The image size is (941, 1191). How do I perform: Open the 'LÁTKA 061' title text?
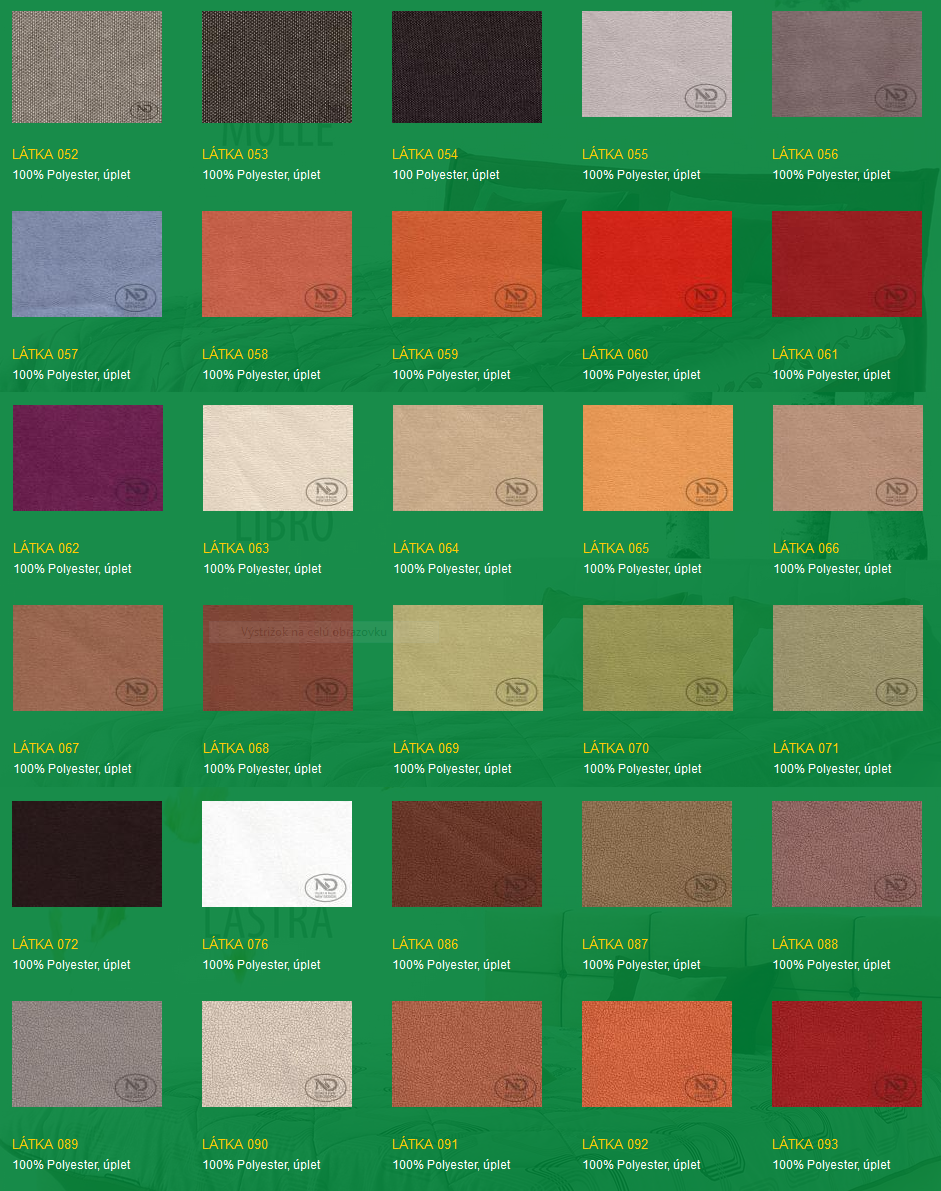[x=805, y=354]
